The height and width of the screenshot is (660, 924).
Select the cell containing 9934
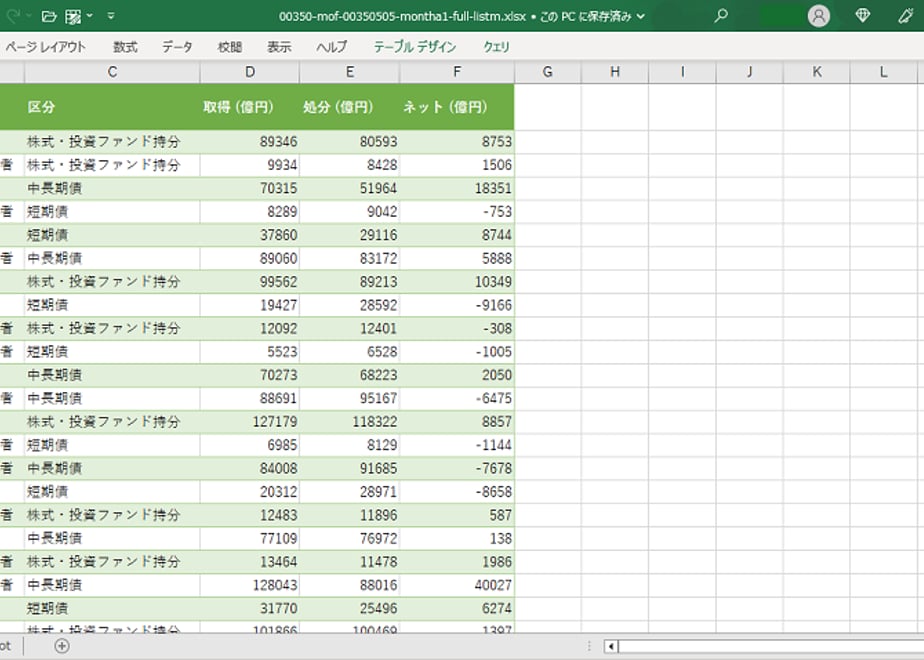pyautogui.click(x=250, y=165)
